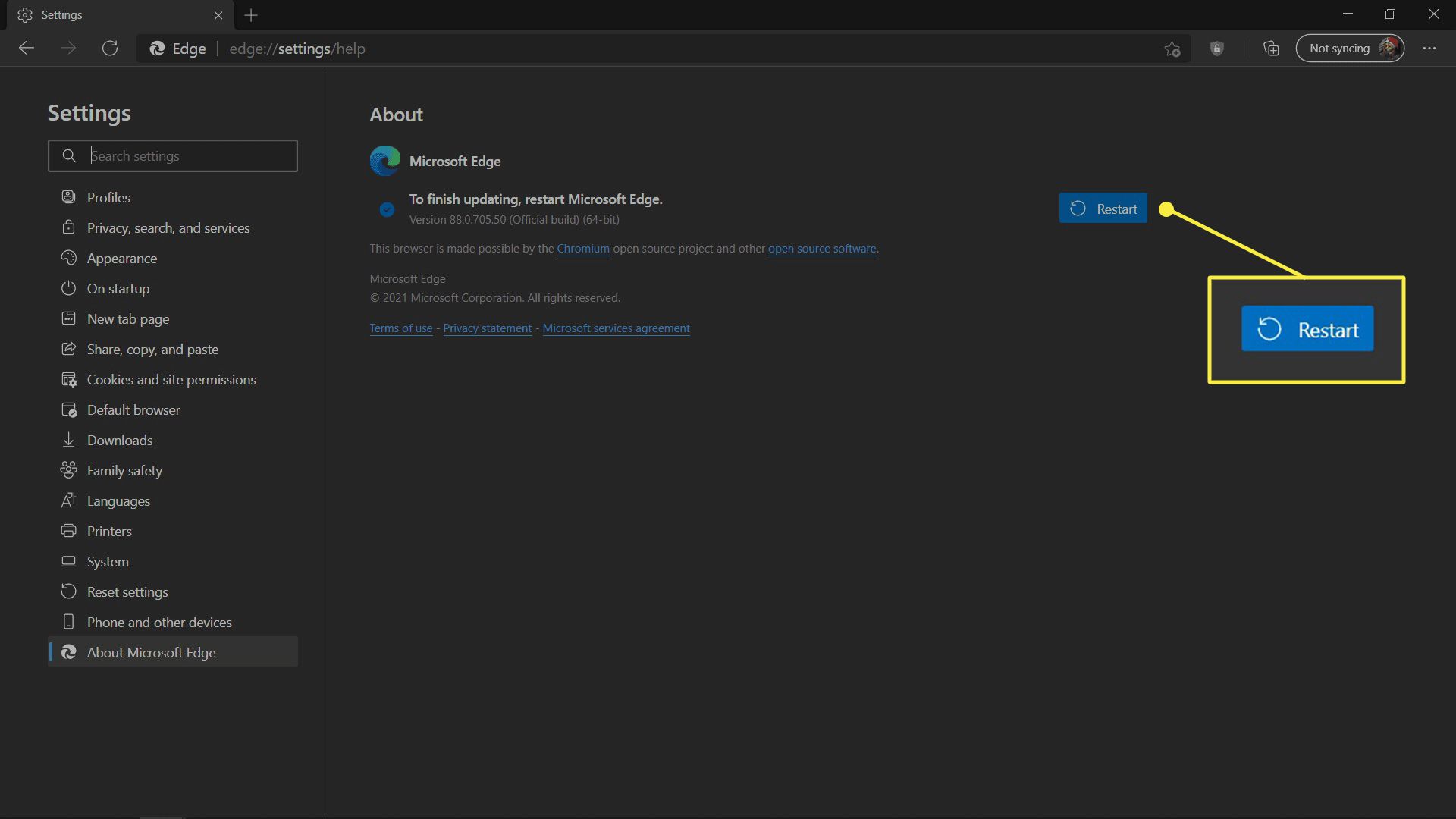
Task: Click the Cookies and site permissions icon
Action: [x=68, y=378]
